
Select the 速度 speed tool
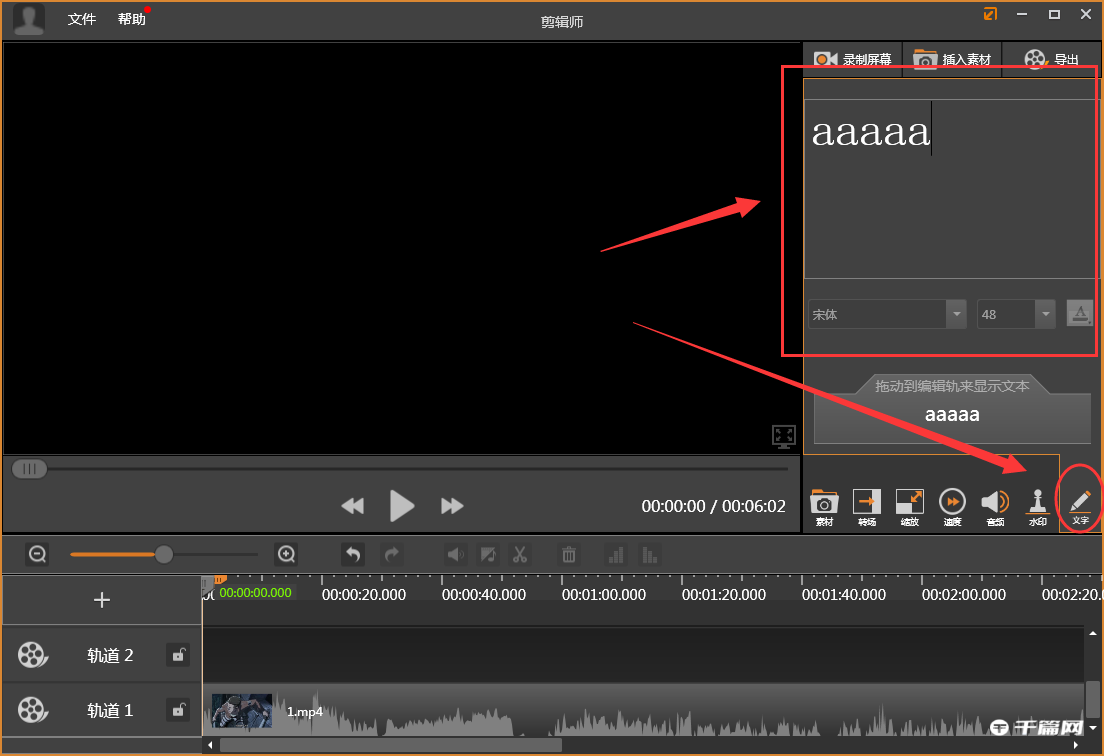pyautogui.click(x=952, y=503)
